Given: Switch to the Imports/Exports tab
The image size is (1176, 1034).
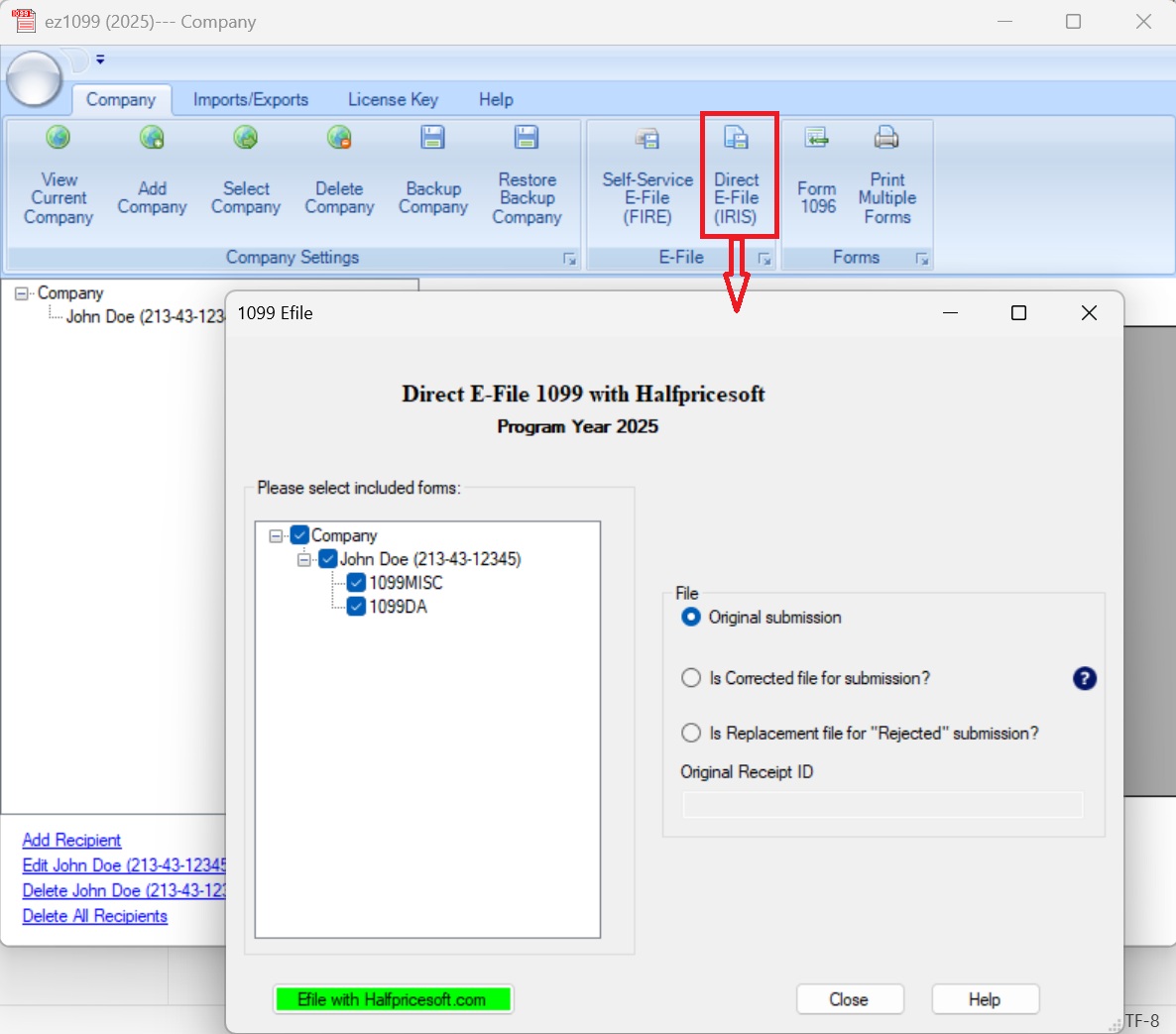Looking at the screenshot, I should (x=250, y=100).
